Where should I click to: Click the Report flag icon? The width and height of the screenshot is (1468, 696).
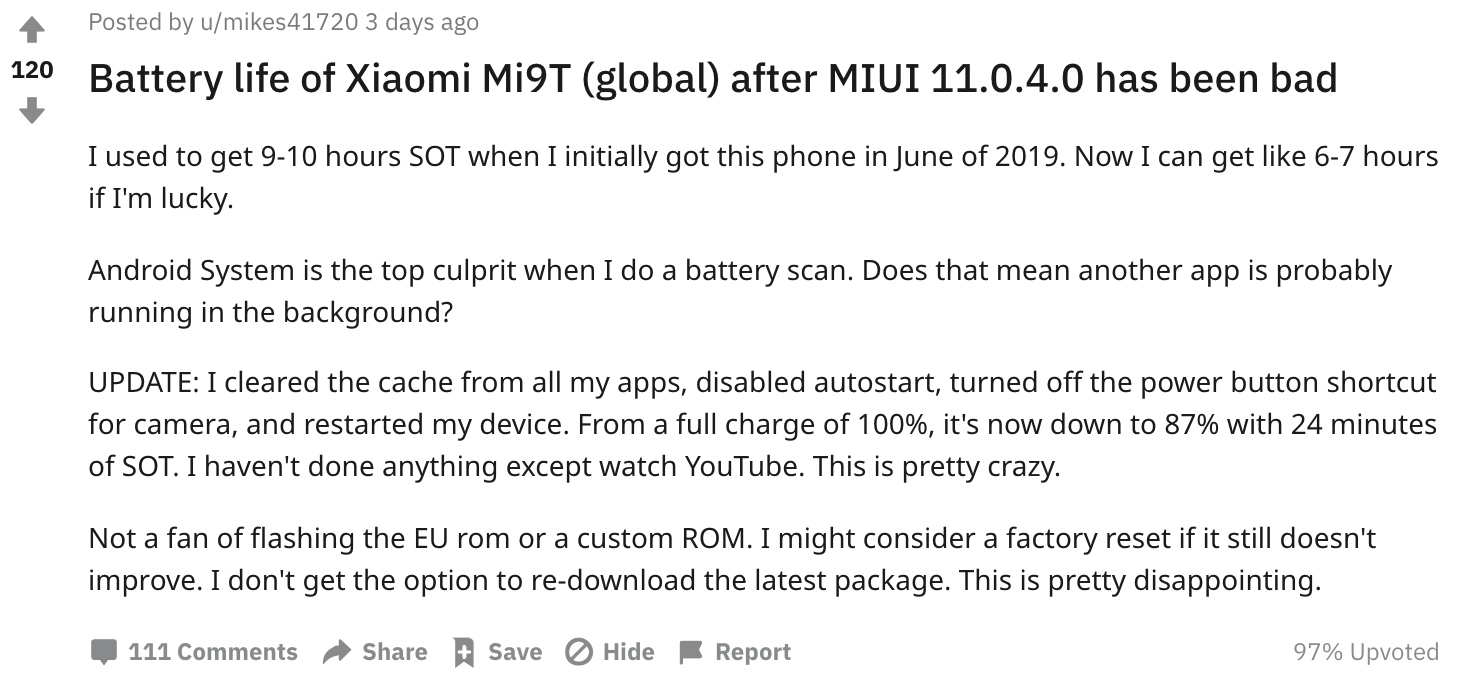[691, 652]
